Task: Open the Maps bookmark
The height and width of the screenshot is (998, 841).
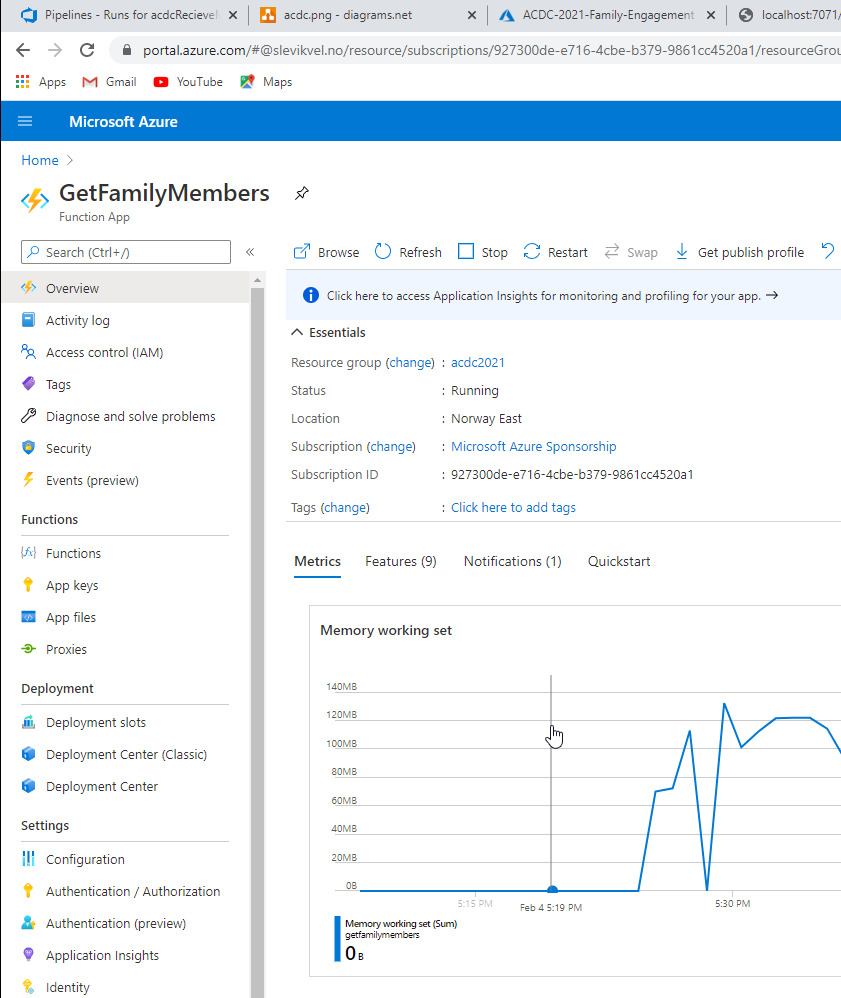Action: [x=266, y=81]
